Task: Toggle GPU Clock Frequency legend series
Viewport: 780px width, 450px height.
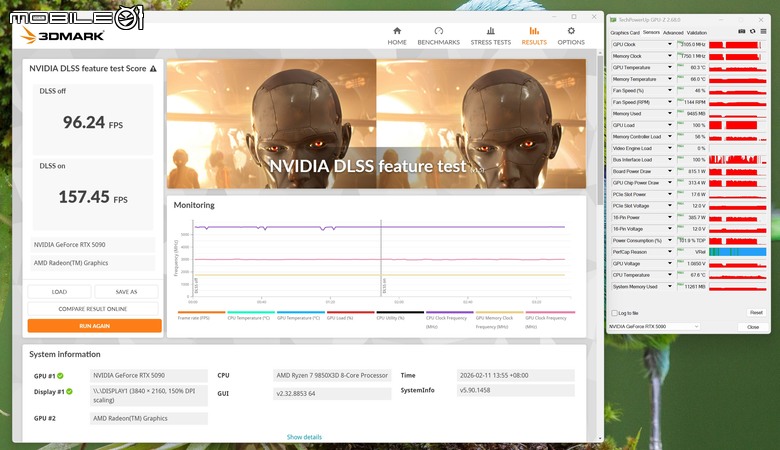Action: pos(550,320)
